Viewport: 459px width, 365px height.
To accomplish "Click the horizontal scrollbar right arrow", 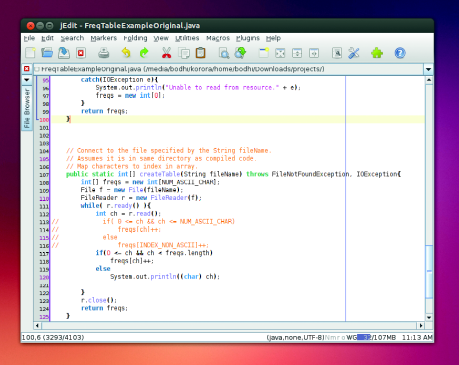I will pos(421,325).
